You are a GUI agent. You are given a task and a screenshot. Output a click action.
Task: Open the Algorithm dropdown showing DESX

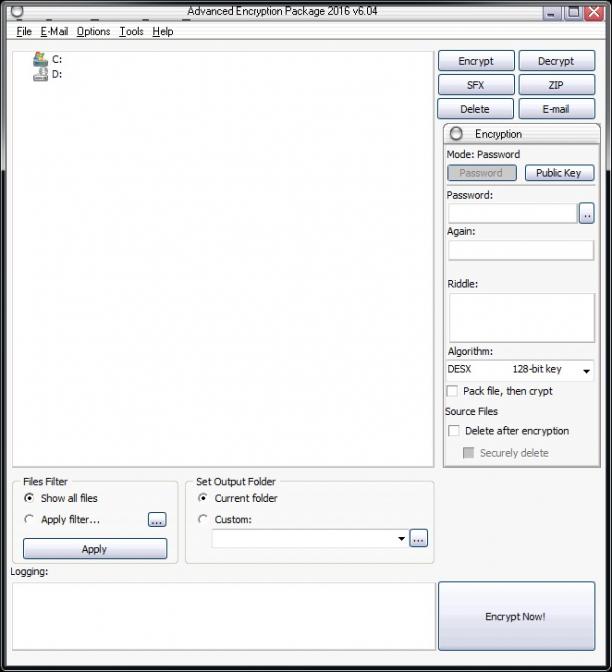point(520,370)
